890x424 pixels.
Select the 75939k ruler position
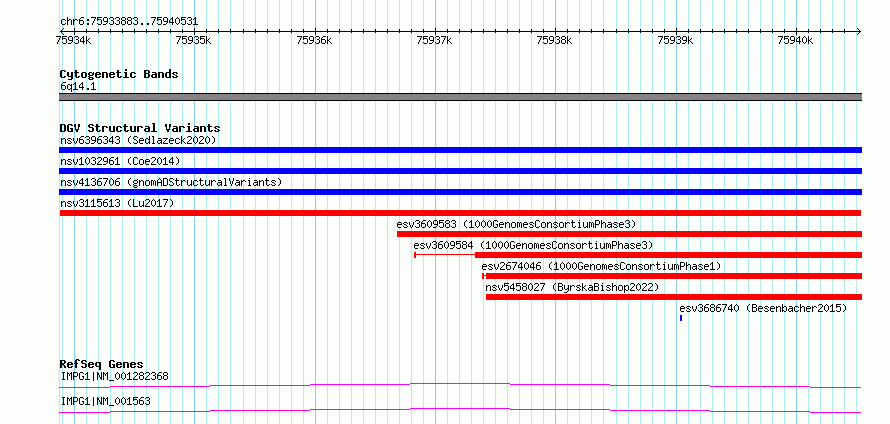click(x=675, y=40)
